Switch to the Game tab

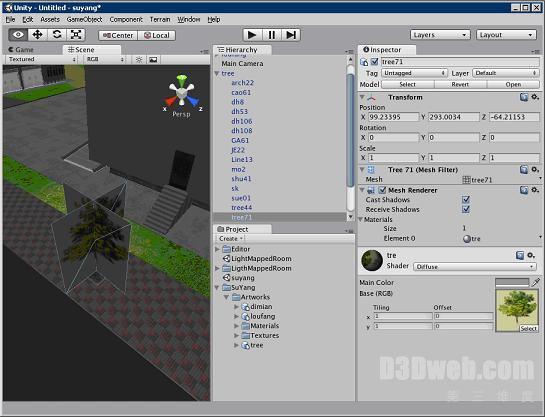tap(21, 50)
